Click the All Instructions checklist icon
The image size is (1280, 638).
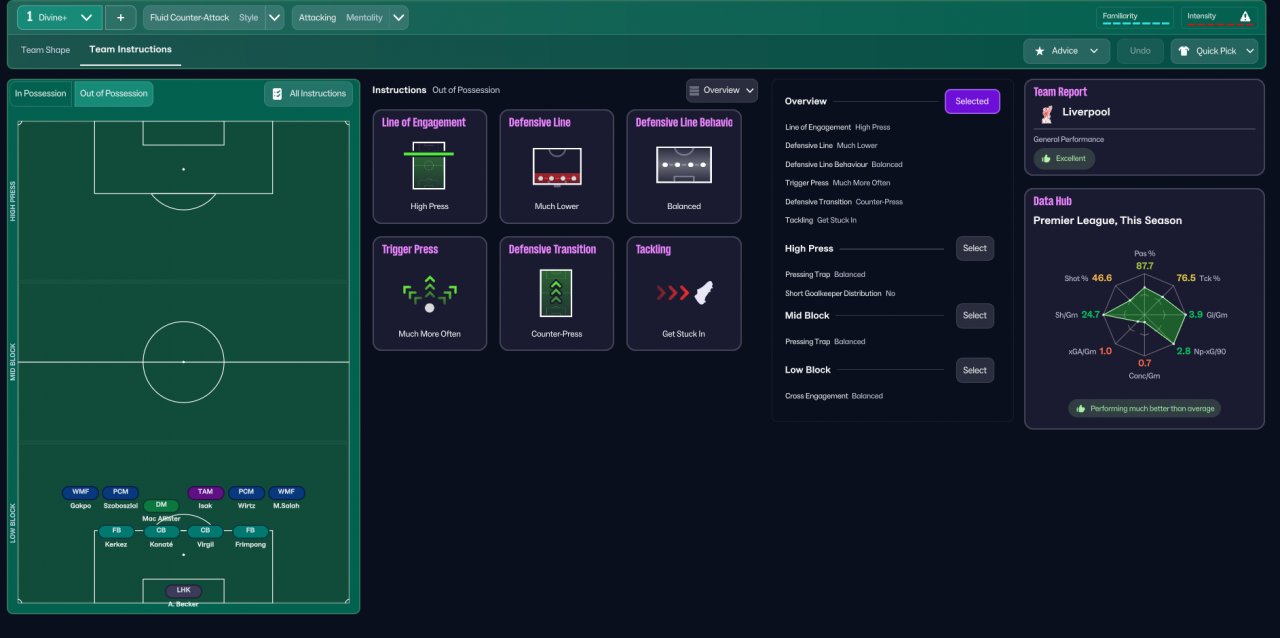click(x=277, y=93)
